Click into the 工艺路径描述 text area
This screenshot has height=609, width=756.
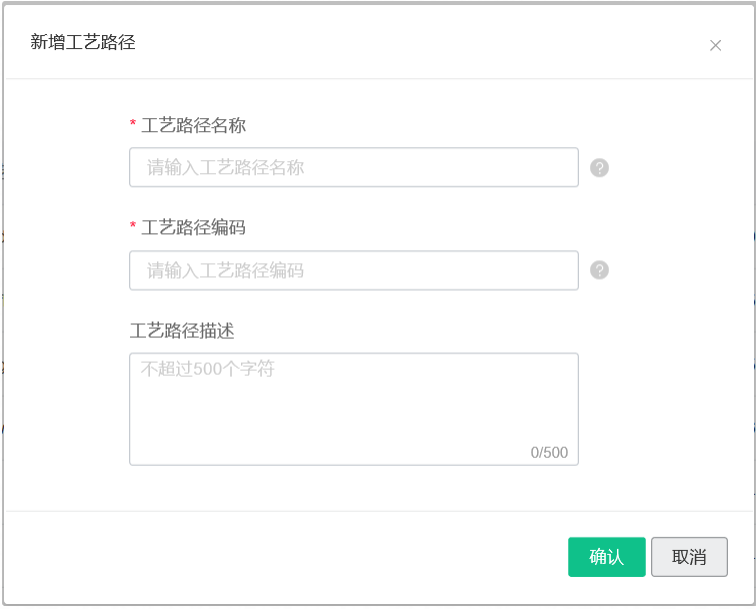click(354, 409)
